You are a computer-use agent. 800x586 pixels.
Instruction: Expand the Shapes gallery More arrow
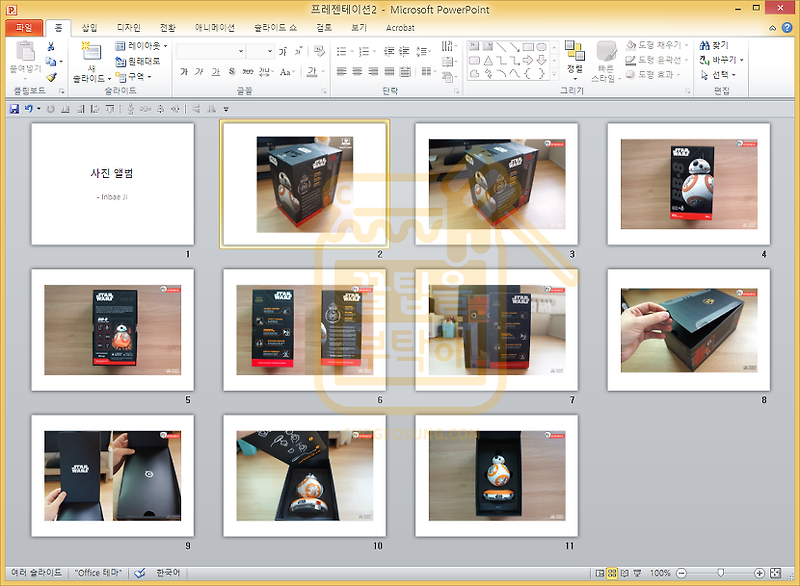555,74
